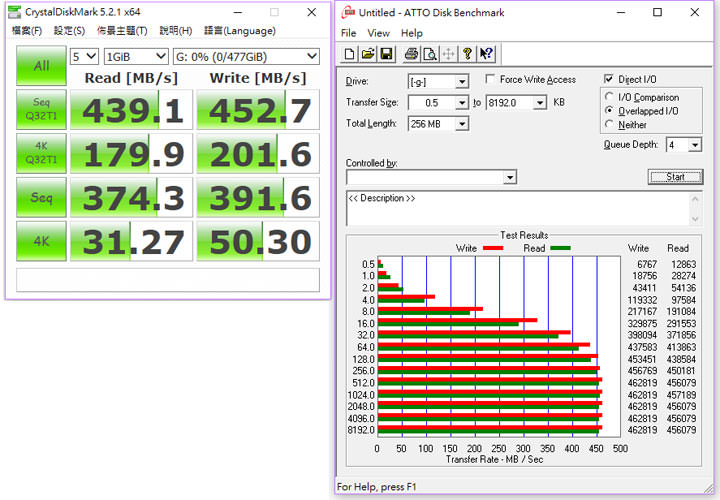Click the Save floppy icon in ATTO toolbar
The width and height of the screenshot is (720, 500).
click(386, 54)
